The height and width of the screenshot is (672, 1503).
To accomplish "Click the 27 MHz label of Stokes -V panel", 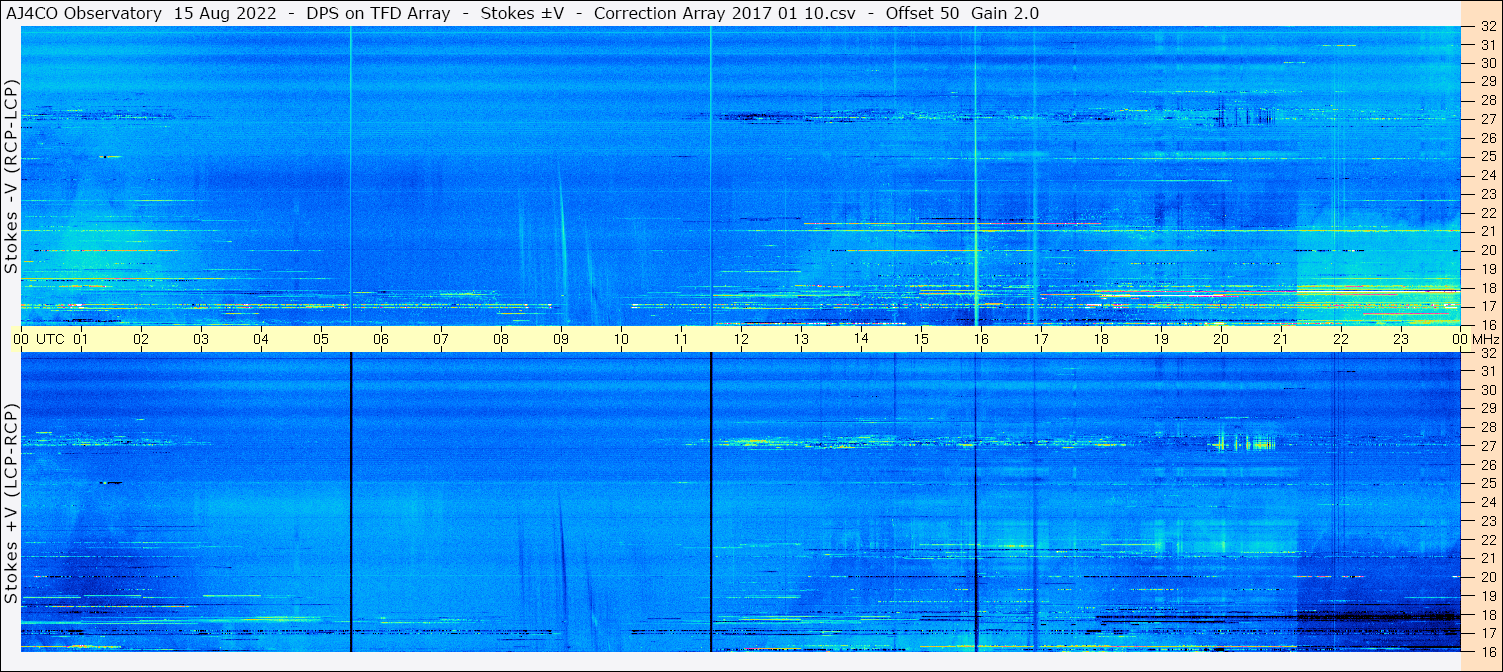I will tap(1487, 119).
